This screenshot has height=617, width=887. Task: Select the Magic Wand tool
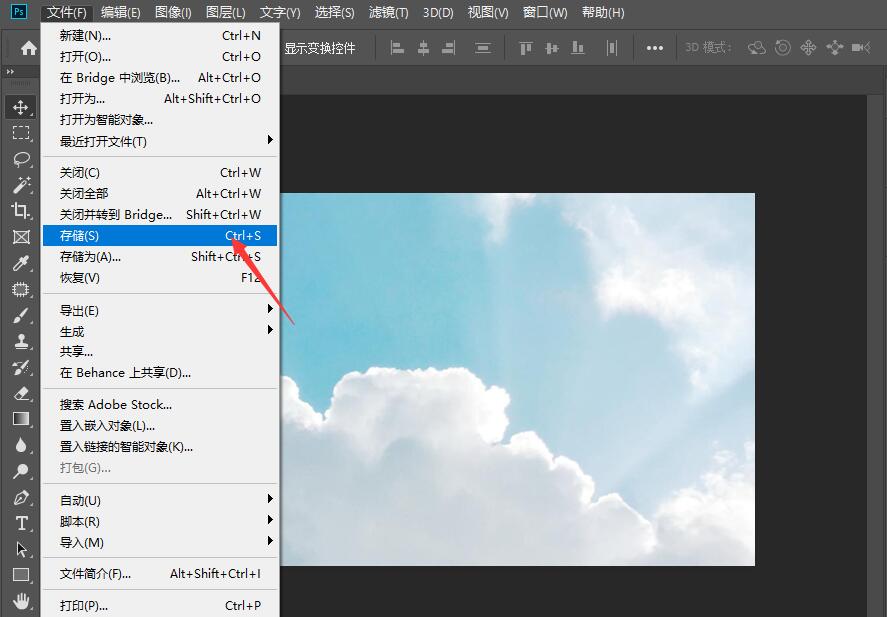pos(21,185)
